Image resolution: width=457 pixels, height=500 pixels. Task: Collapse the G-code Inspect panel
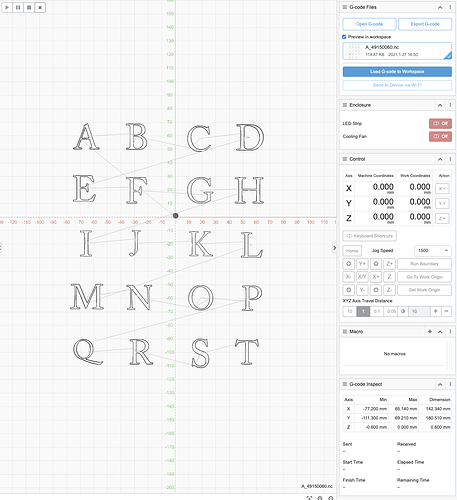[x=440, y=384]
